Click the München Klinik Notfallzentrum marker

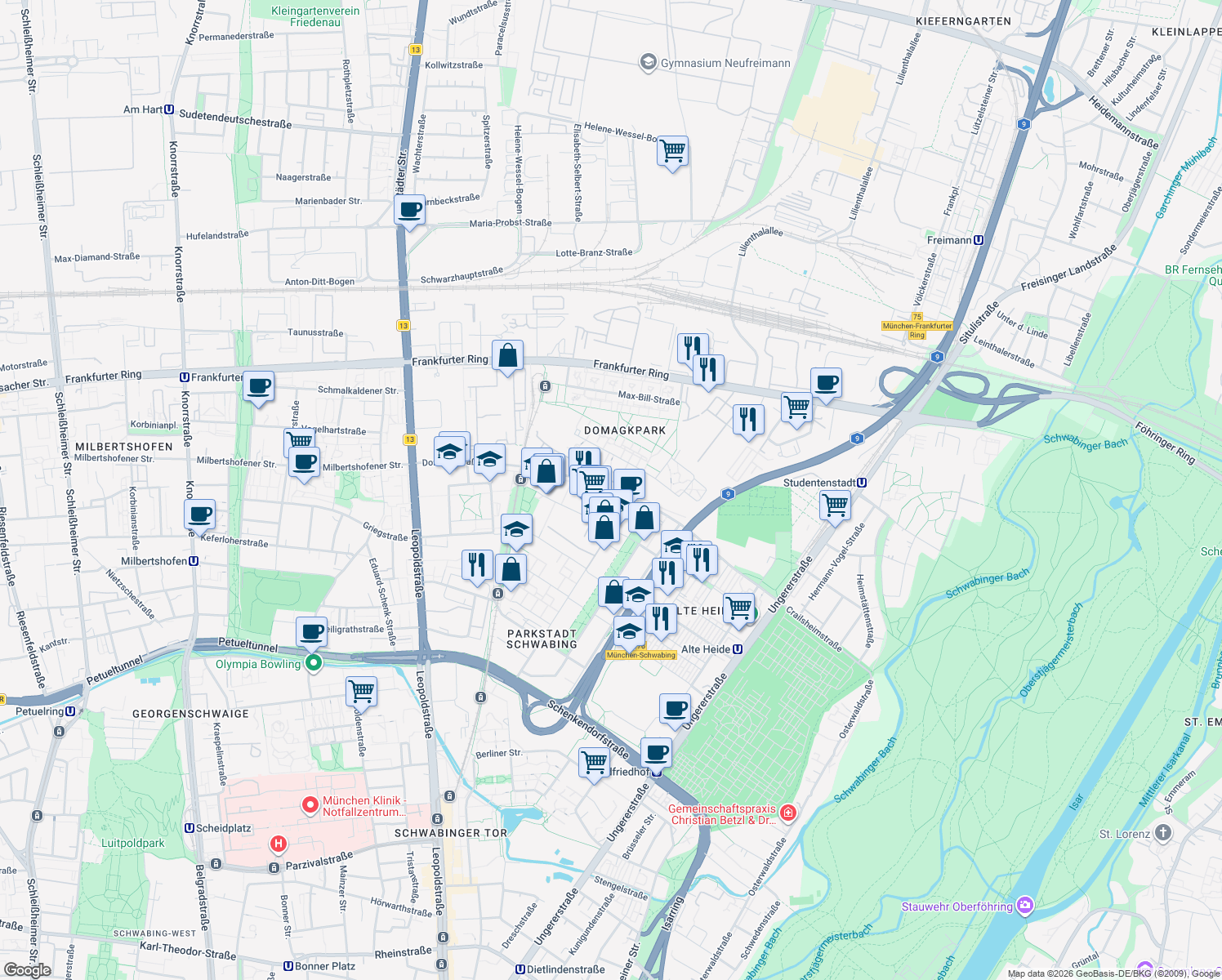tap(310, 804)
